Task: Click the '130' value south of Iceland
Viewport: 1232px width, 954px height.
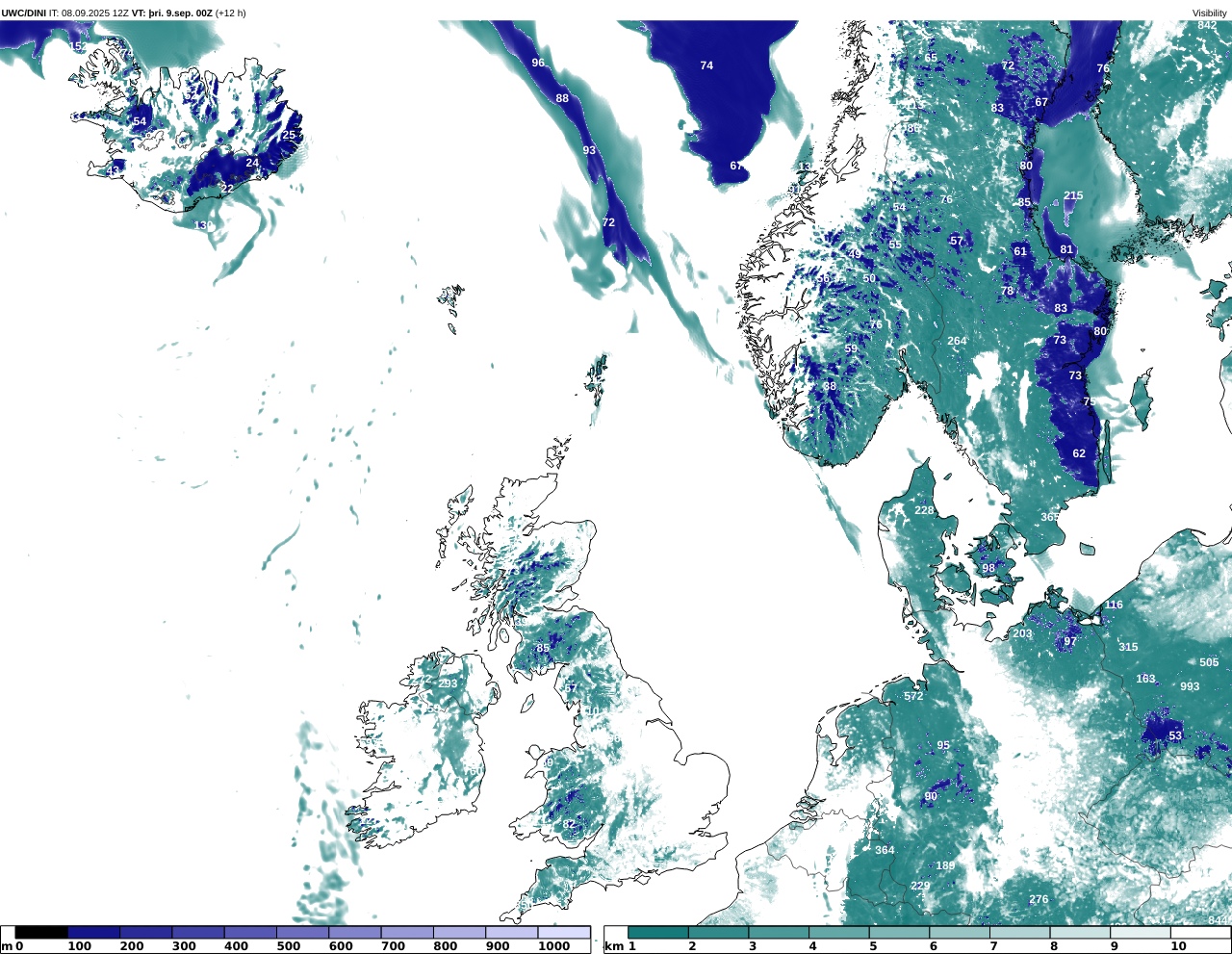Action: [203, 225]
